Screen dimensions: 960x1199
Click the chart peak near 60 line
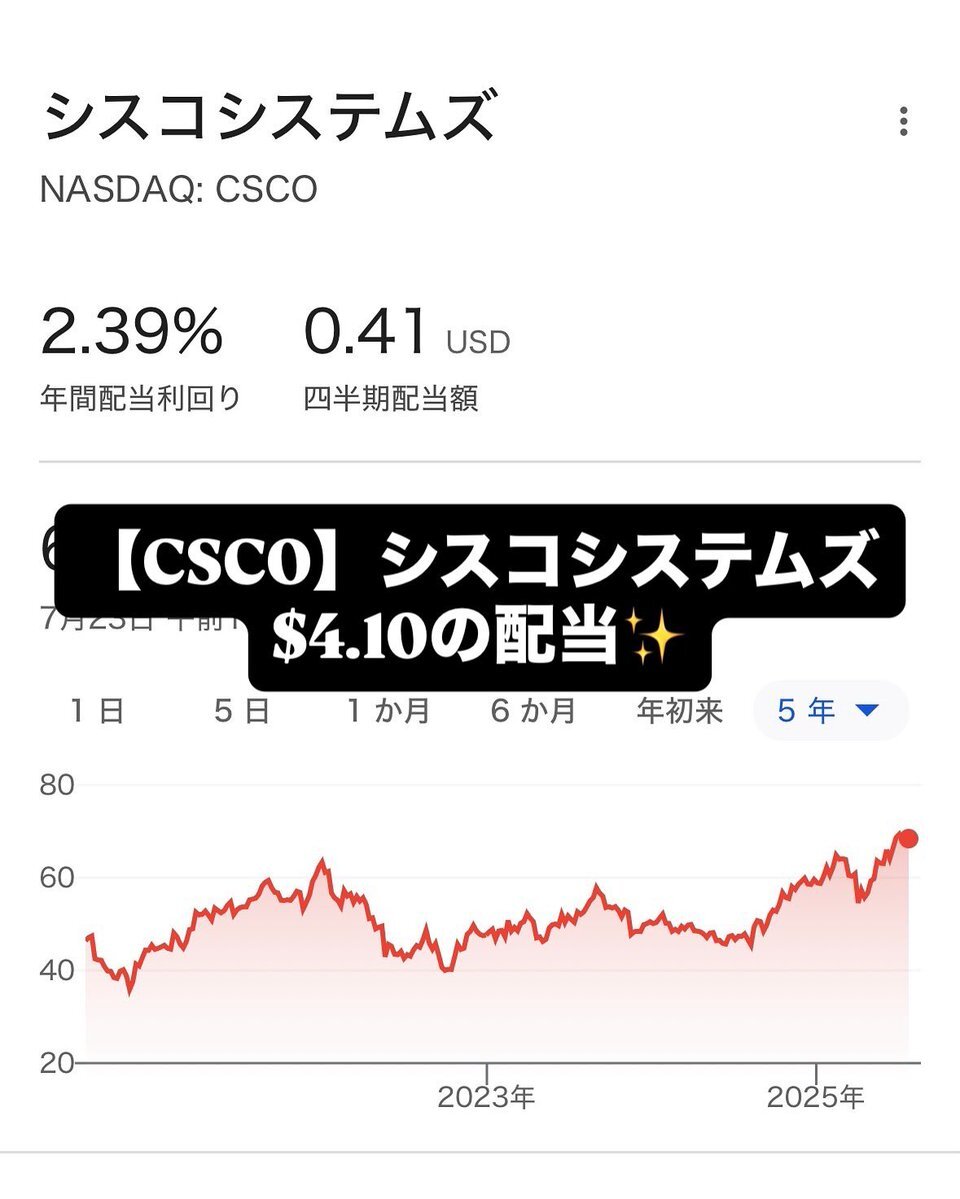[322, 863]
